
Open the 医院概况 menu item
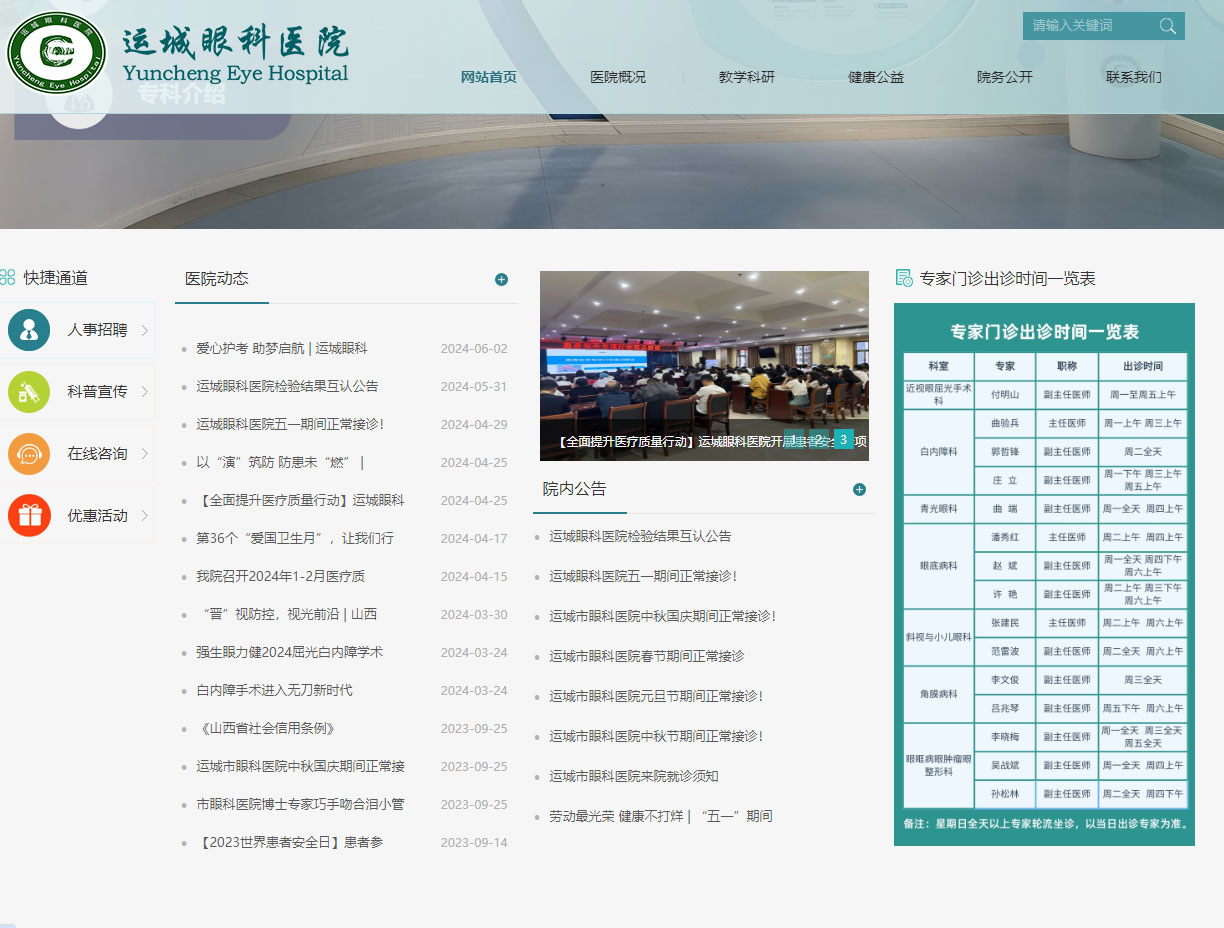(x=618, y=77)
